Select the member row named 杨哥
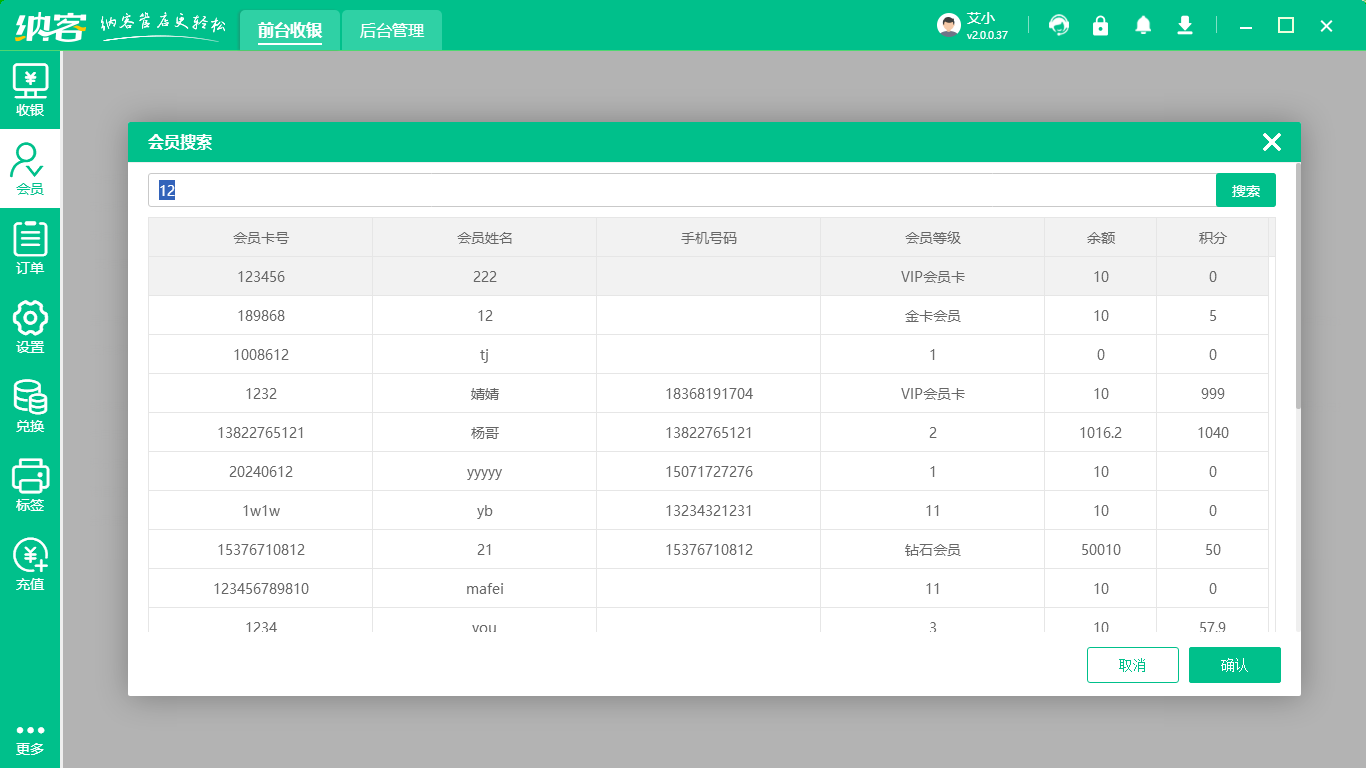 [x=485, y=433]
